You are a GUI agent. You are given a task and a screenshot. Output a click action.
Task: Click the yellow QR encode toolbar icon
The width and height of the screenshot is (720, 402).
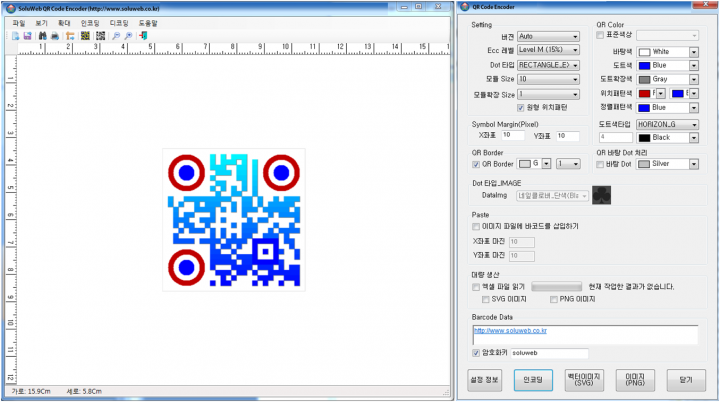[x=85, y=36]
